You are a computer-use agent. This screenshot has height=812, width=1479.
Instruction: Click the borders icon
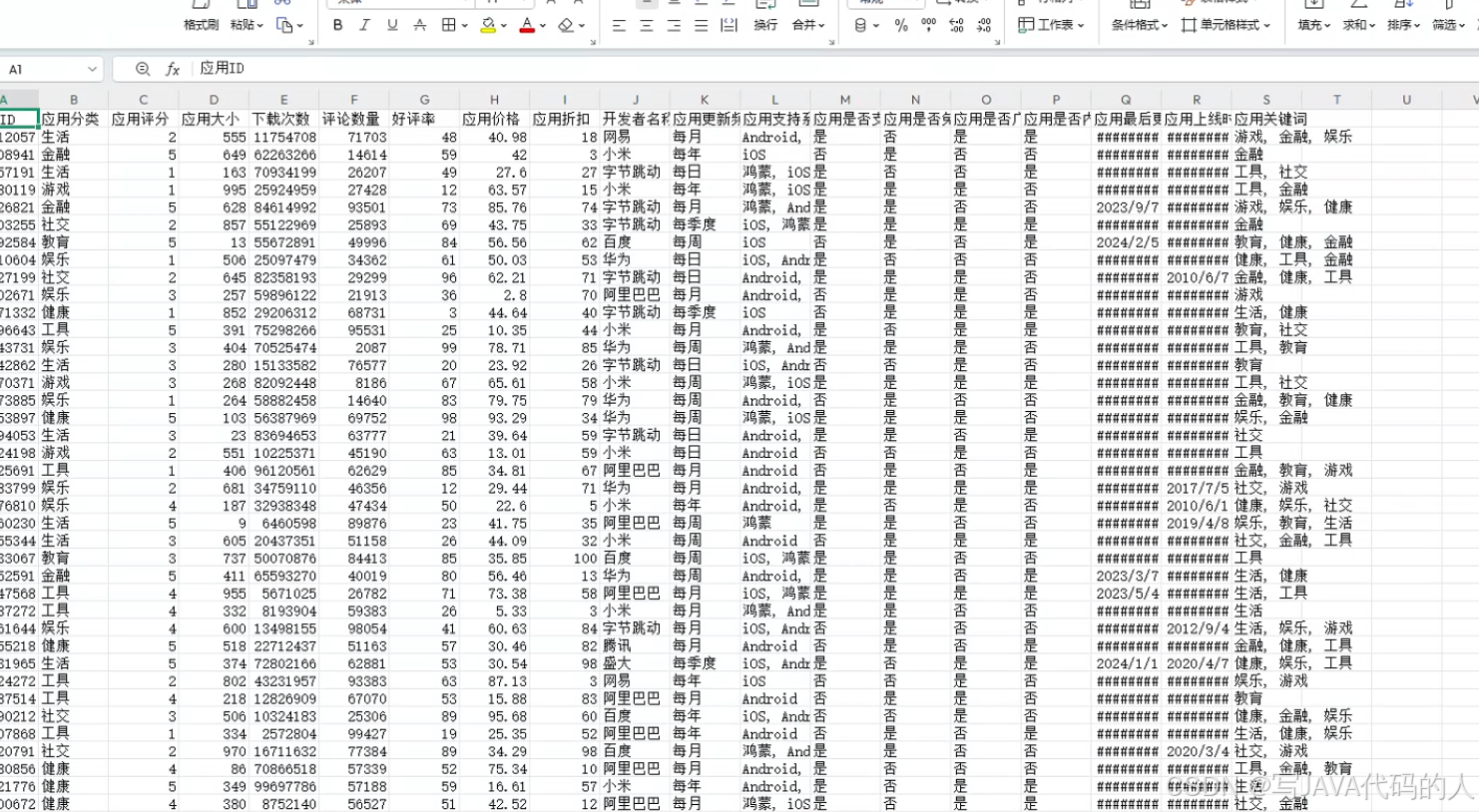[449, 25]
